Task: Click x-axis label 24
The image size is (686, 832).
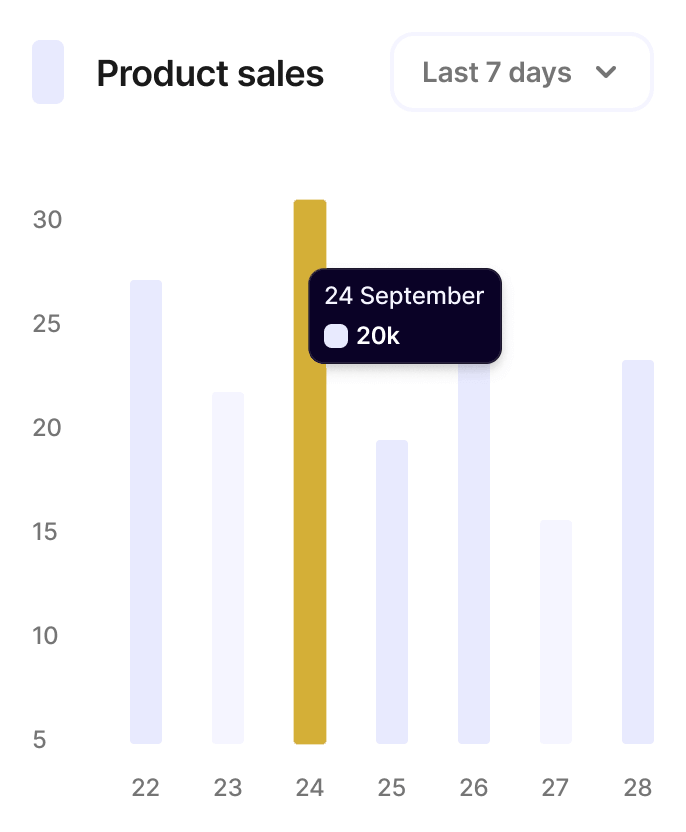Action: pos(310,788)
